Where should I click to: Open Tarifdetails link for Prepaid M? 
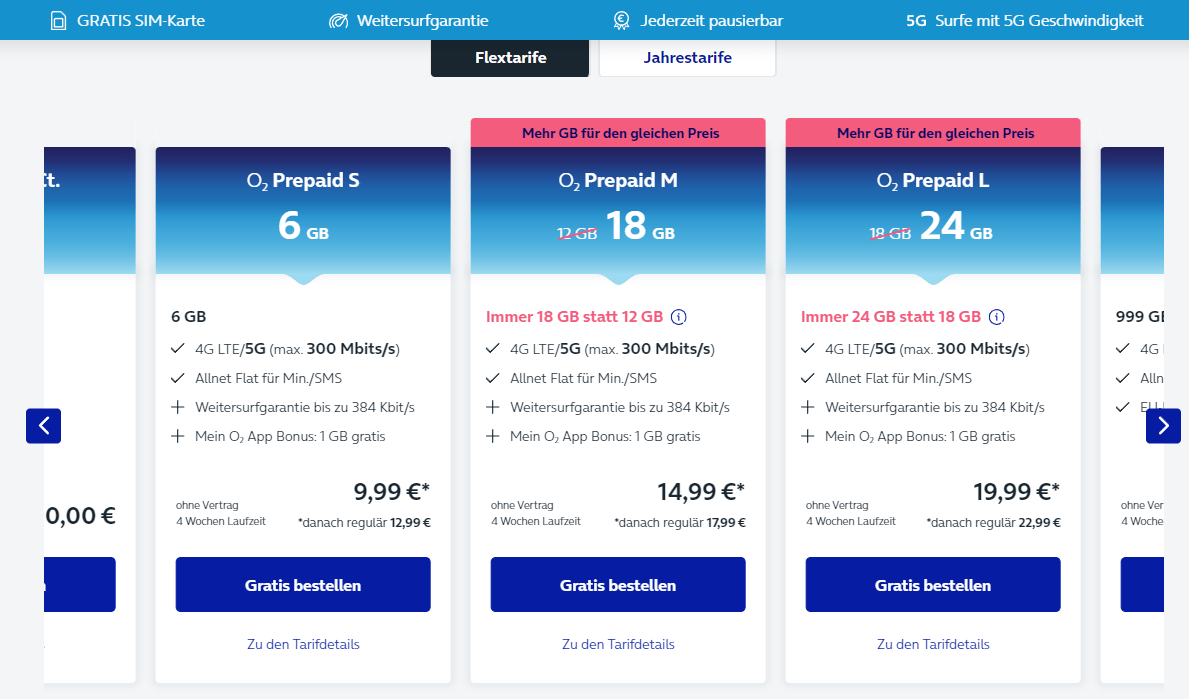pyautogui.click(x=618, y=644)
